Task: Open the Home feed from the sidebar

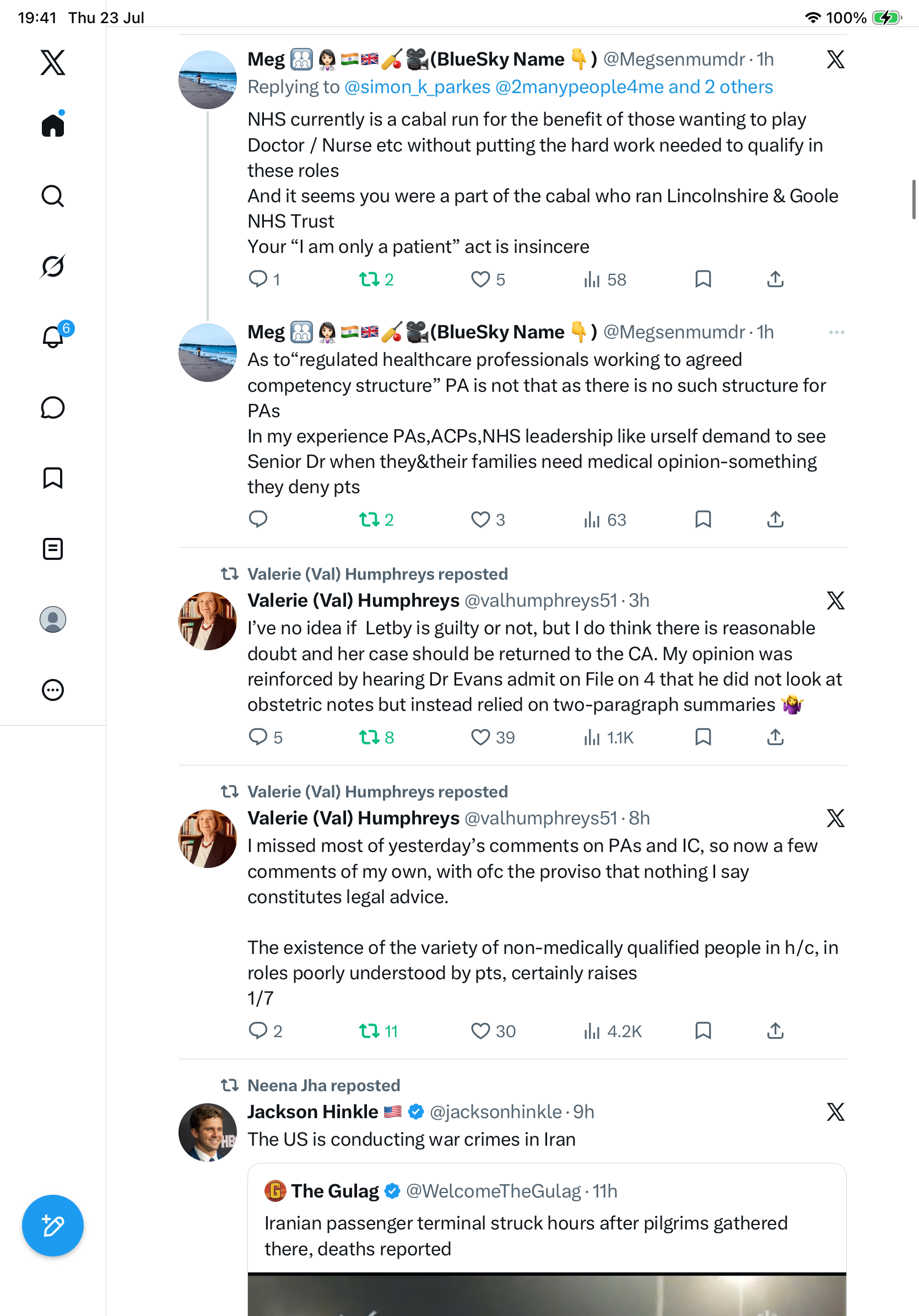Action: (53, 125)
